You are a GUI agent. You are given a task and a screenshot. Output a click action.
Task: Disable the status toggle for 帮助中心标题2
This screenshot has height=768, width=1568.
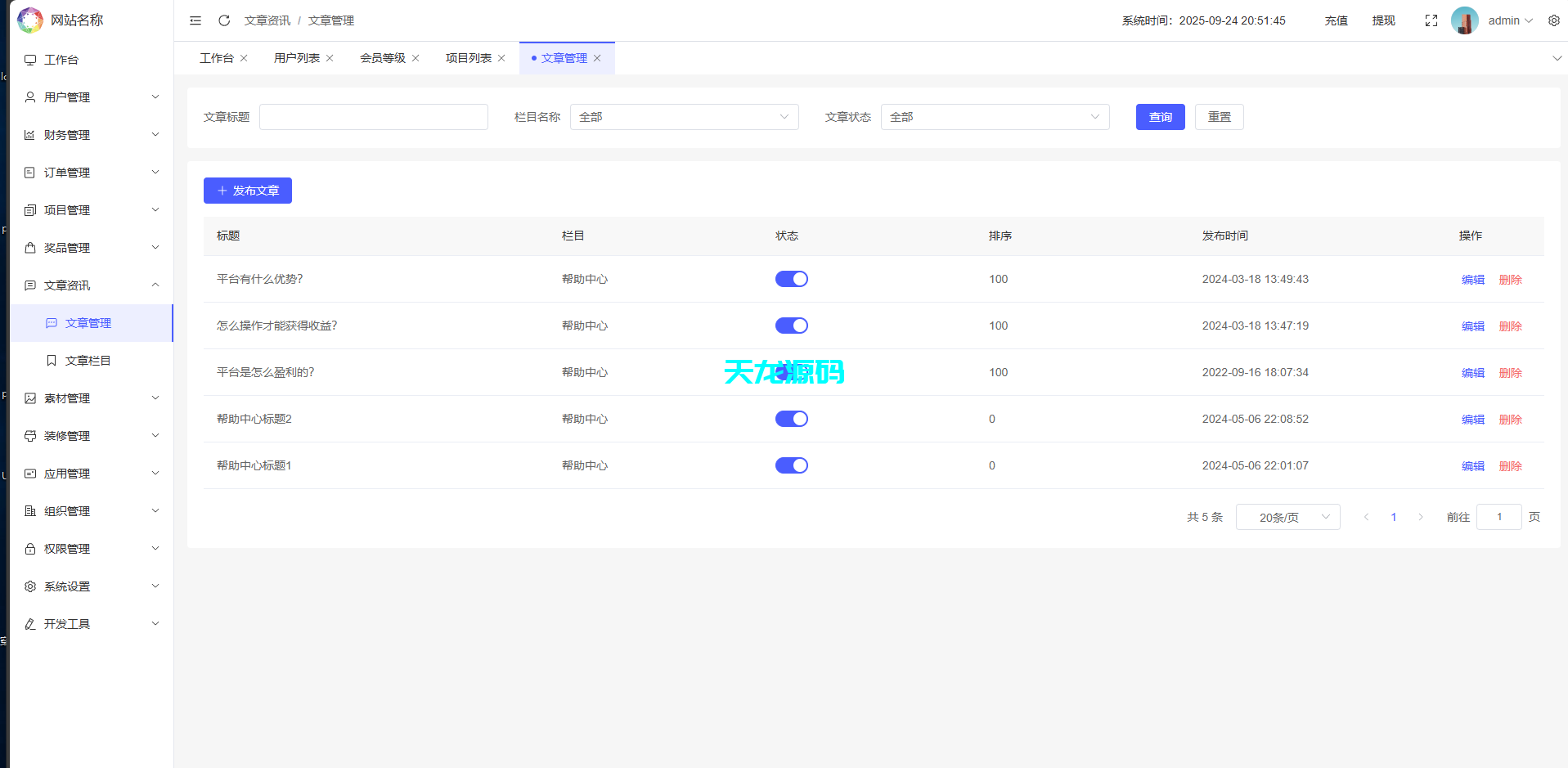(x=791, y=418)
